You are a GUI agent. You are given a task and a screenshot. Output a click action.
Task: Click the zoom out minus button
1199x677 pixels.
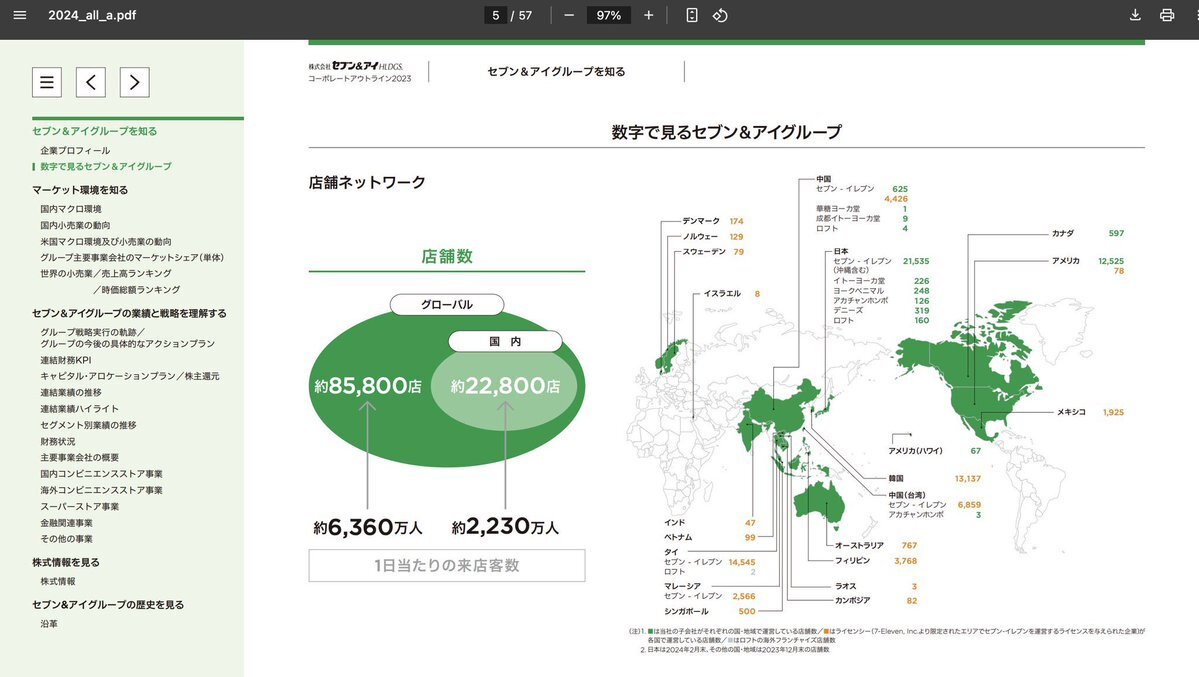[x=569, y=15]
